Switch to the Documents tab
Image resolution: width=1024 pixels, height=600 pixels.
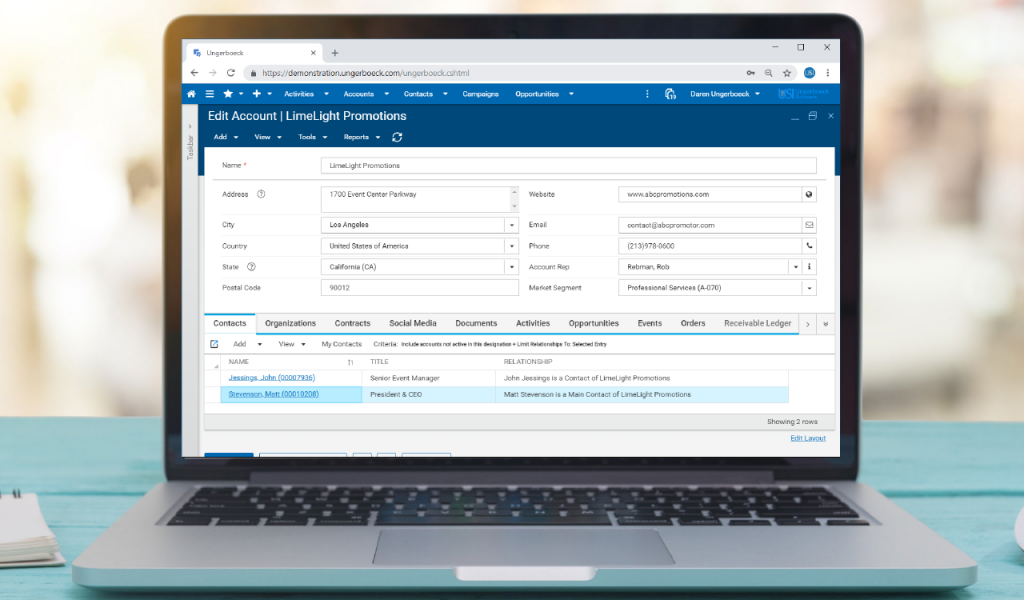pos(476,323)
